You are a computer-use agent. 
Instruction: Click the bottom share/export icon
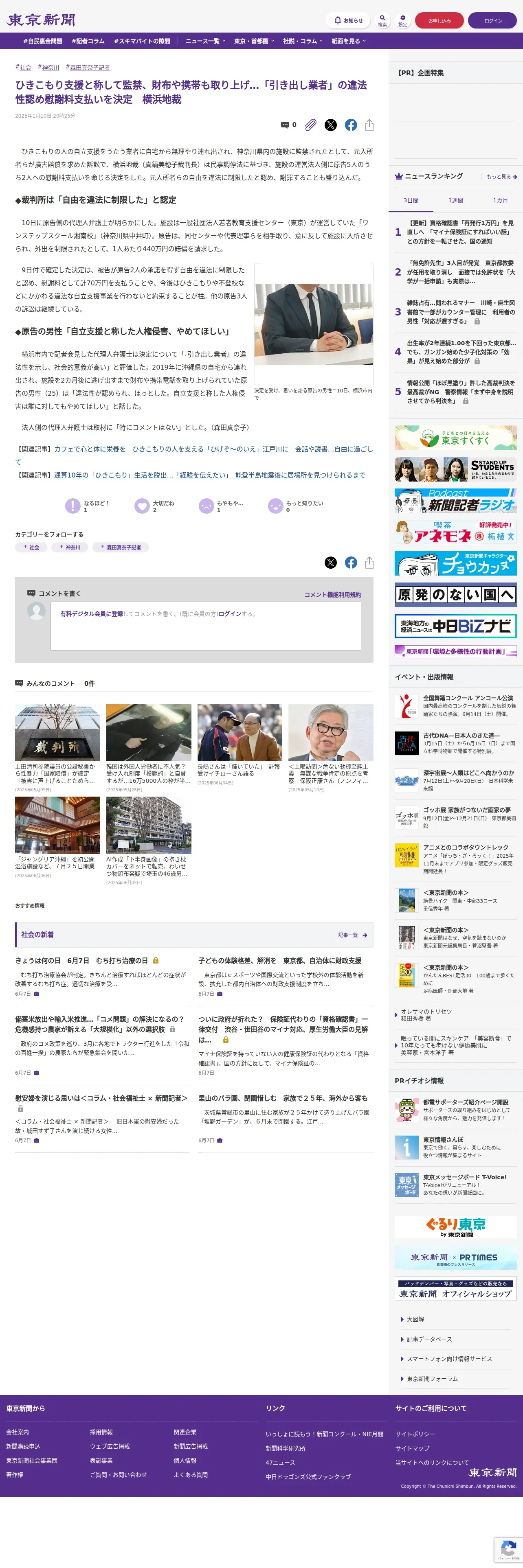(369, 563)
